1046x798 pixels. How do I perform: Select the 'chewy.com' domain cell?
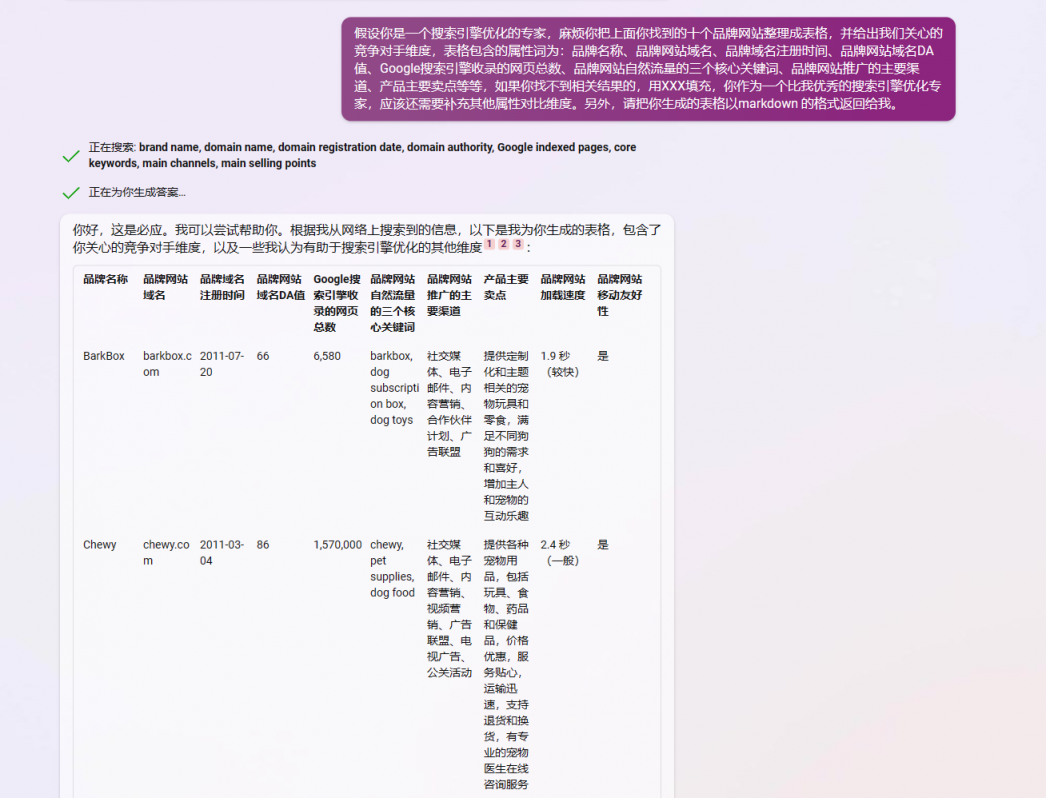point(166,553)
